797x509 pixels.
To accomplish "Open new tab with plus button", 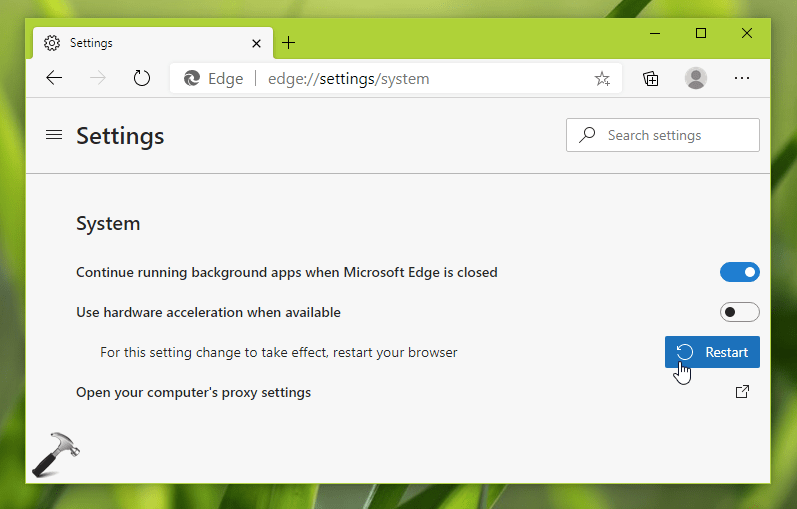I will point(288,43).
